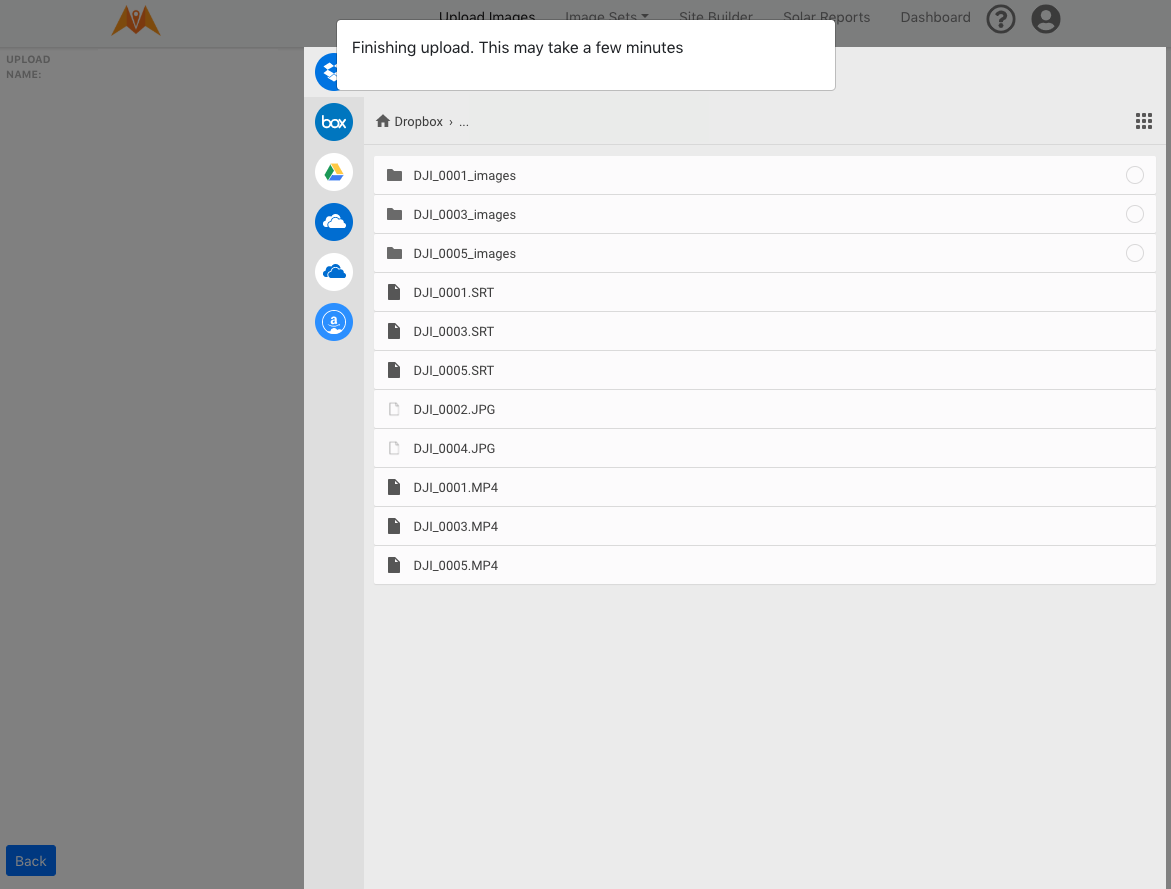Navigate to the Dashboard
Screen dimensions: 1171x889
tap(935, 16)
